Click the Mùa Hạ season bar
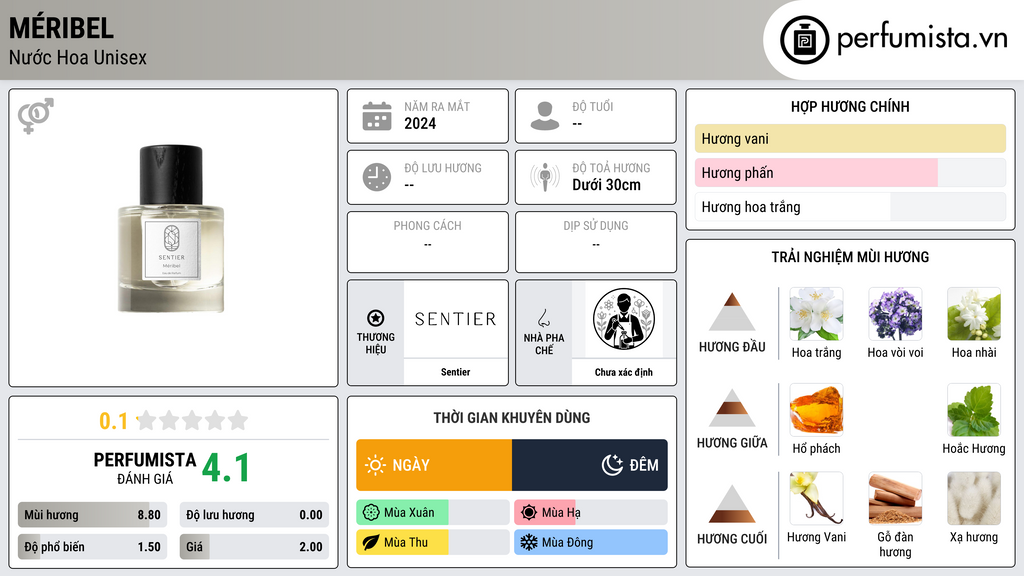This screenshot has height=576, width=1024. click(590, 513)
